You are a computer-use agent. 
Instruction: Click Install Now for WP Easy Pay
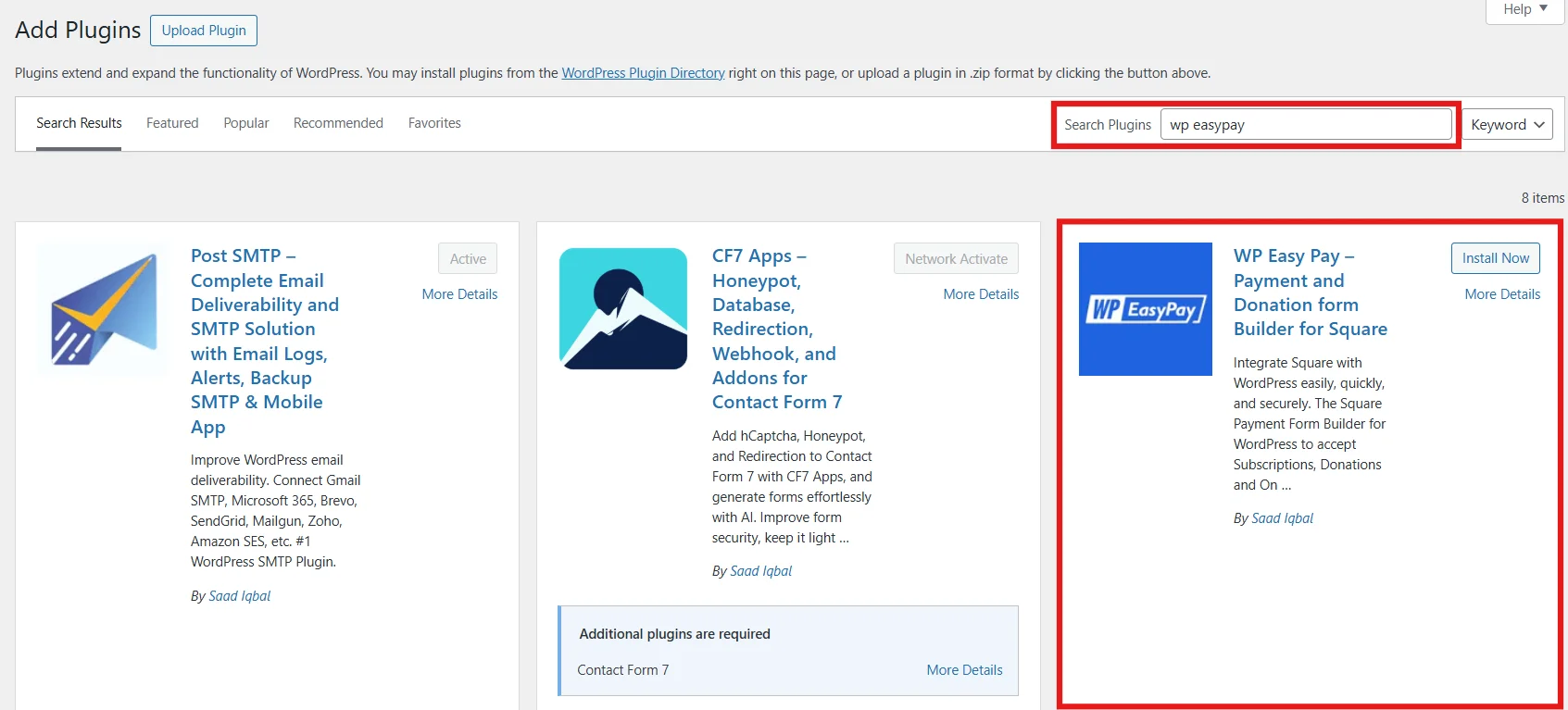coord(1496,258)
